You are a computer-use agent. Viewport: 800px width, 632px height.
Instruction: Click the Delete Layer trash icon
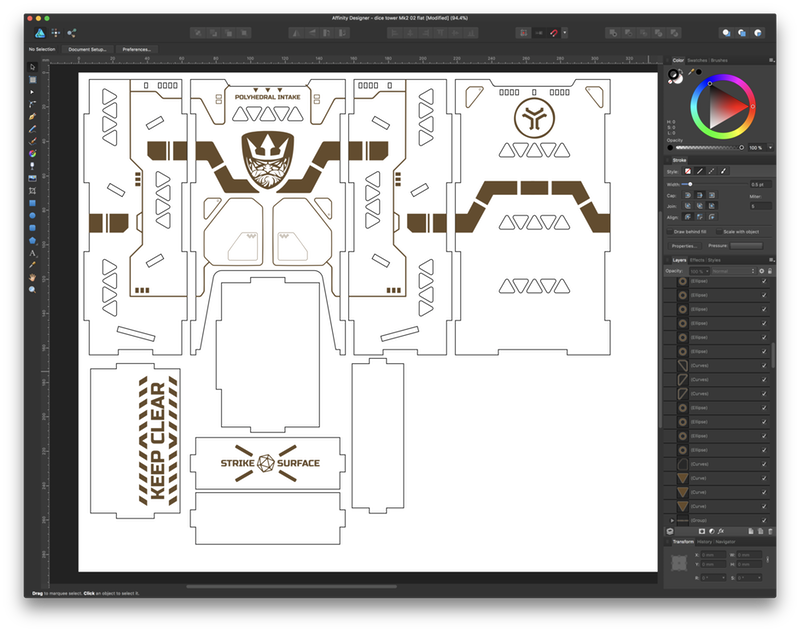coord(770,532)
